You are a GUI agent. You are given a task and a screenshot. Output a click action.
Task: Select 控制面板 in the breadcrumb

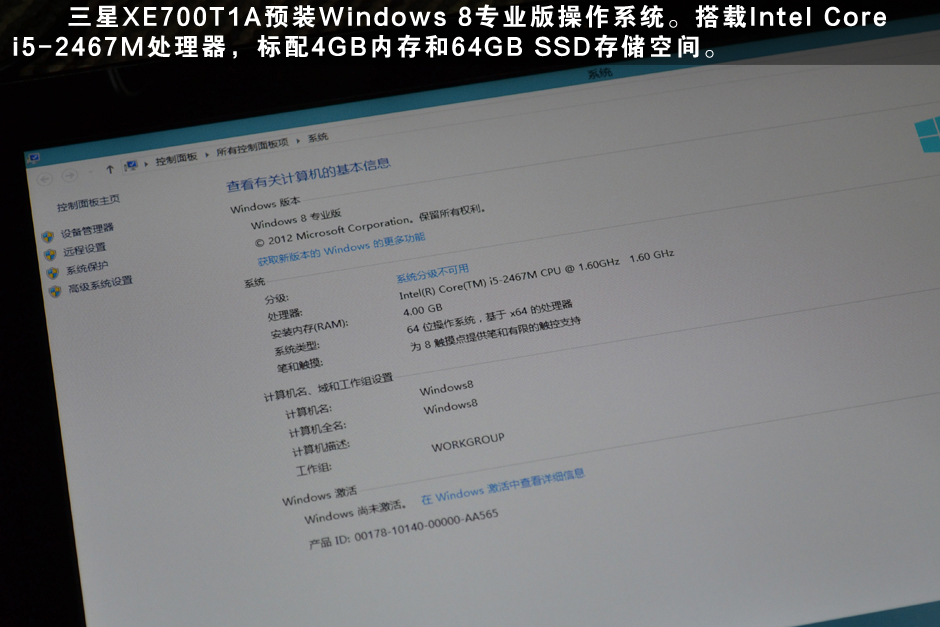176,159
